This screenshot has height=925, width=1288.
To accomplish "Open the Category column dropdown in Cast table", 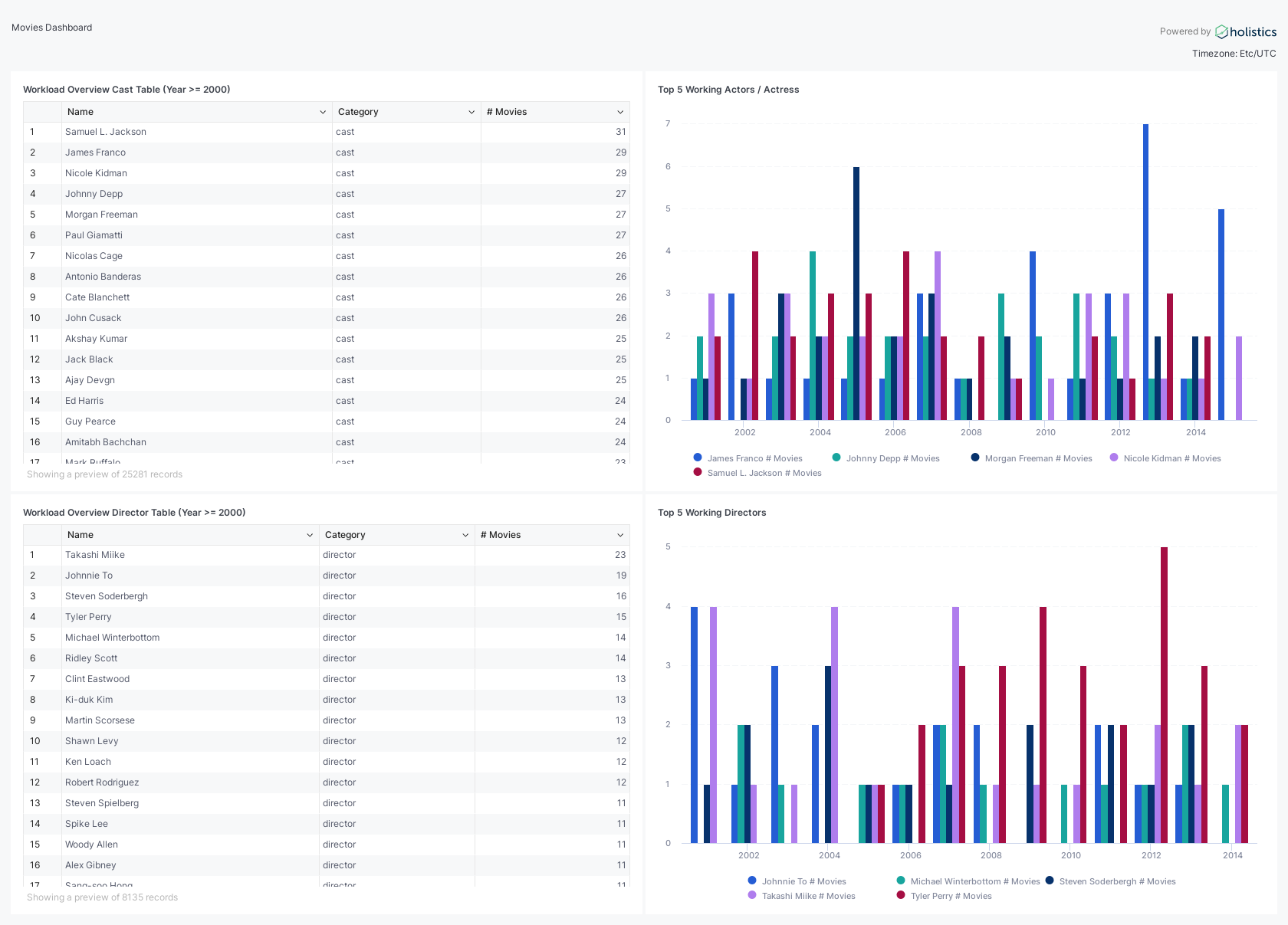I will 472,112.
